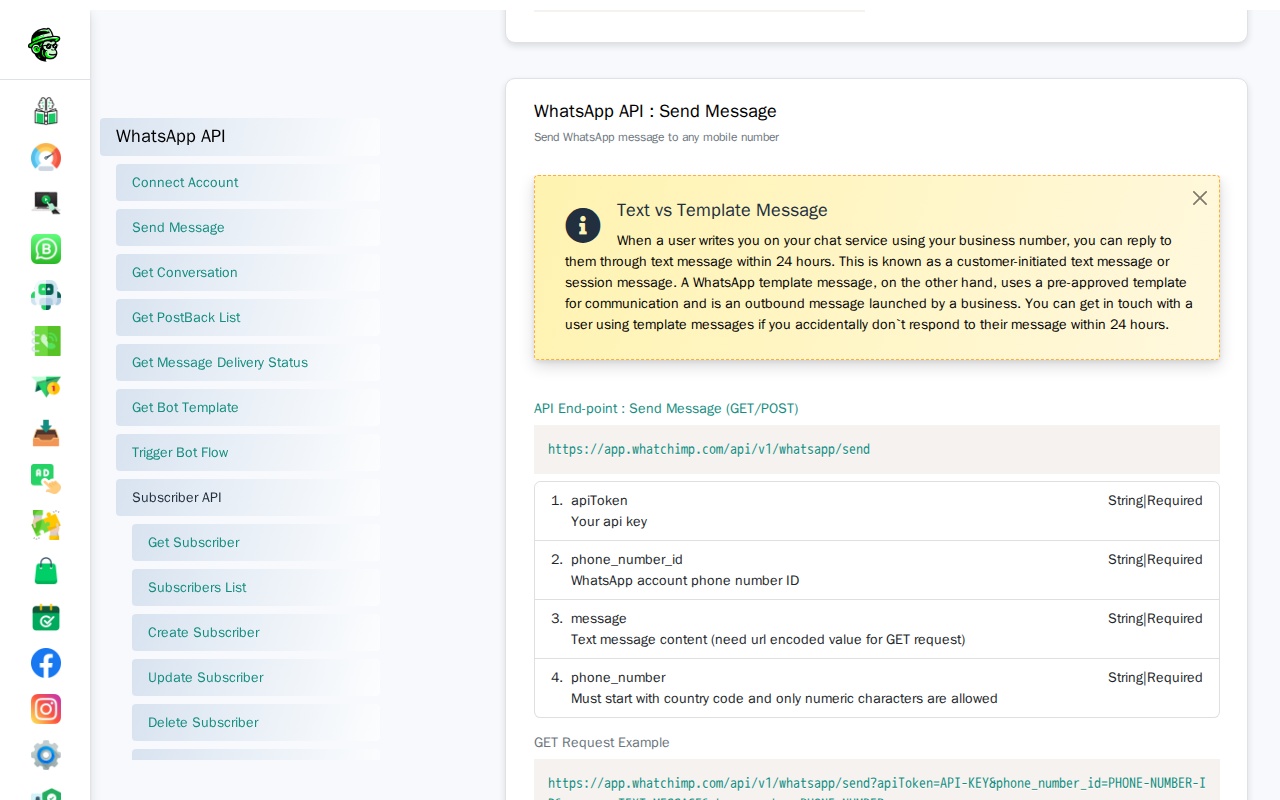Select the Get Bot Template item

(x=248, y=408)
